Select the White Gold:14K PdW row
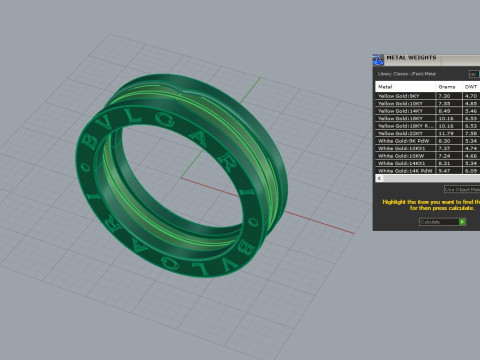Screen dimensions: 480x360 pyautogui.click(x=428, y=171)
